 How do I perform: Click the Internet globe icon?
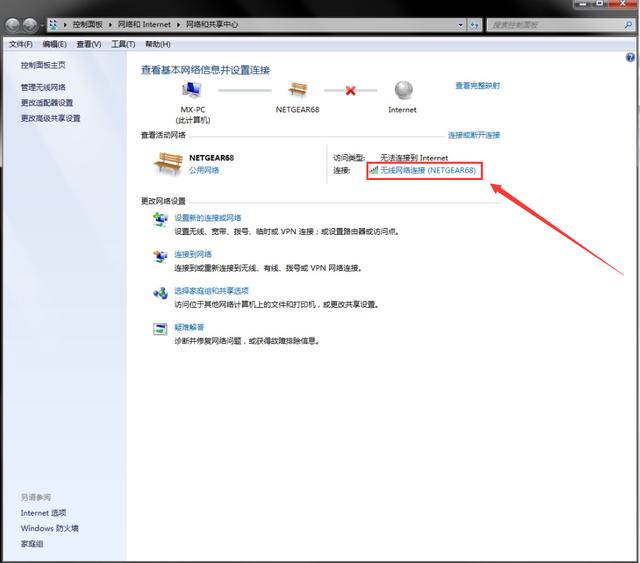tap(402, 91)
